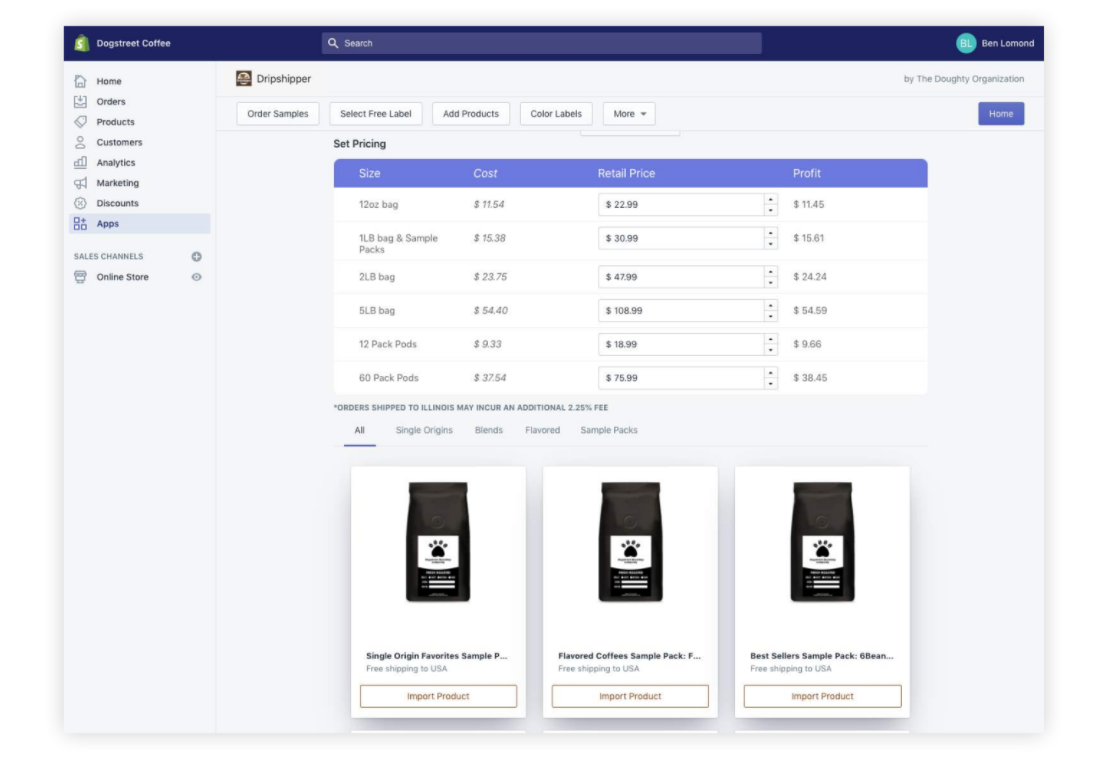Open the Customers person icon
1112x774 pixels.
coord(80,143)
